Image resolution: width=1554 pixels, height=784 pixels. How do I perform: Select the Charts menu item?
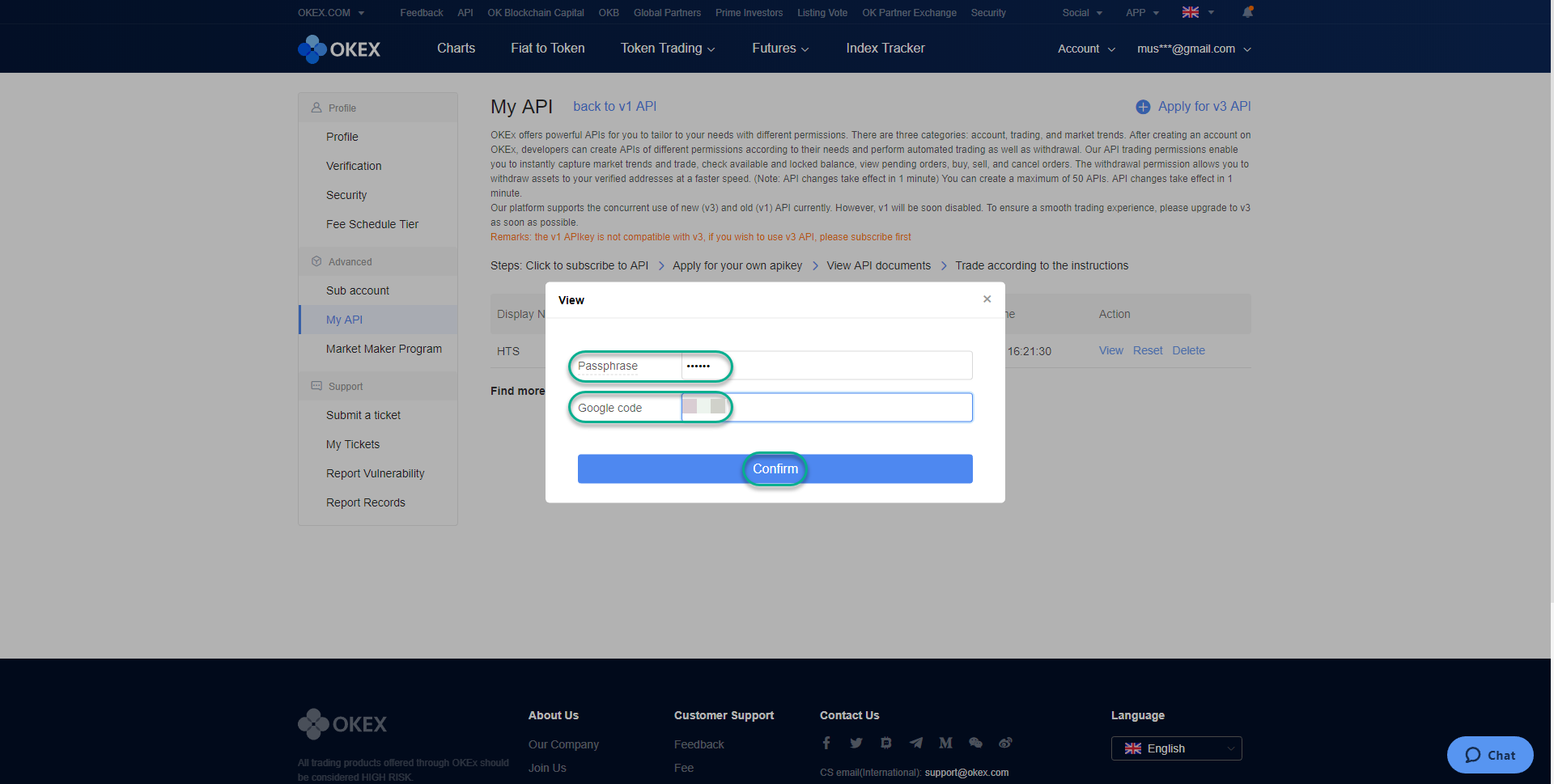click(x=456, y=49)
